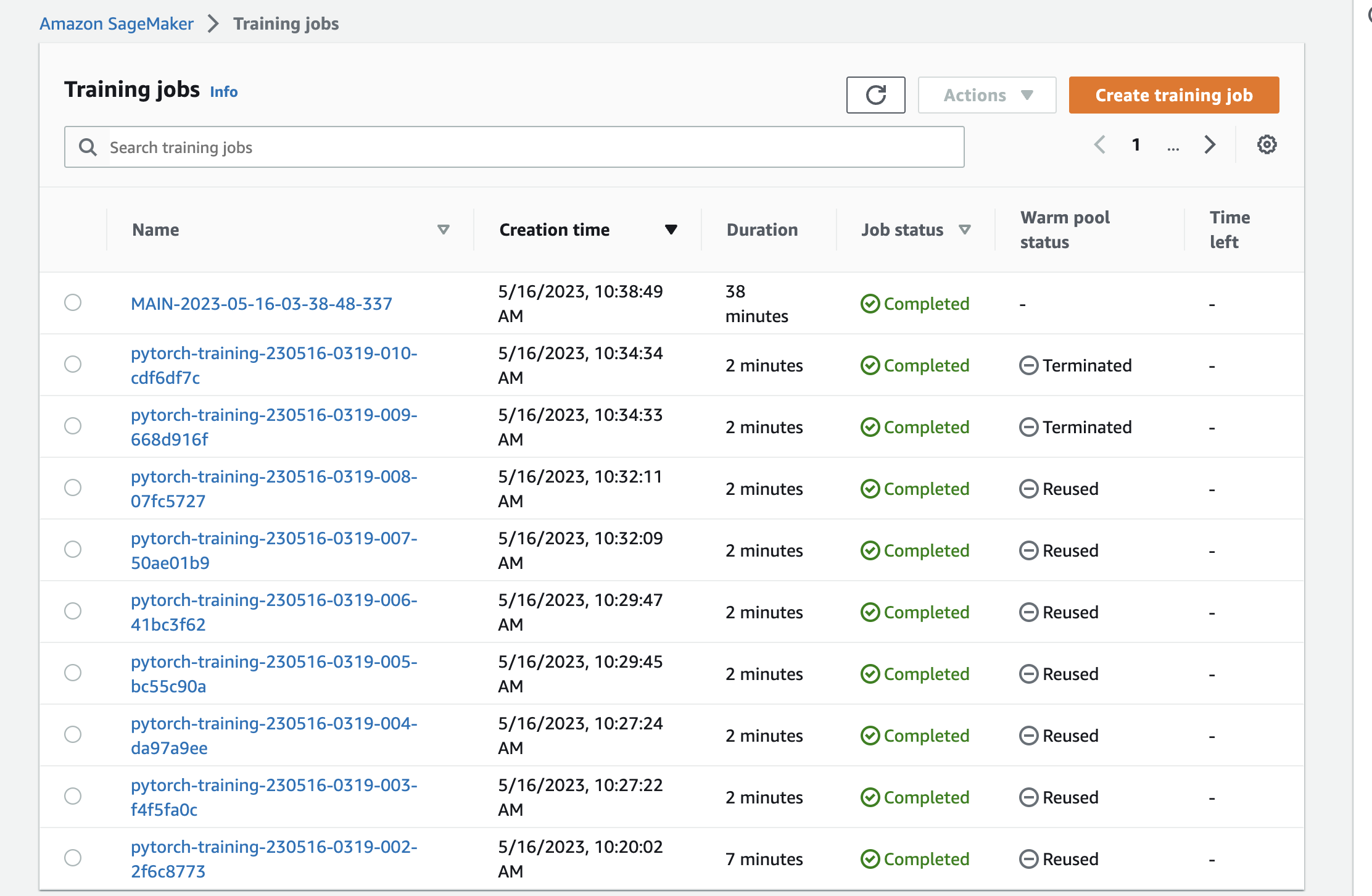
Task: Sort by Name column arrow
Action: coord(443,230)
